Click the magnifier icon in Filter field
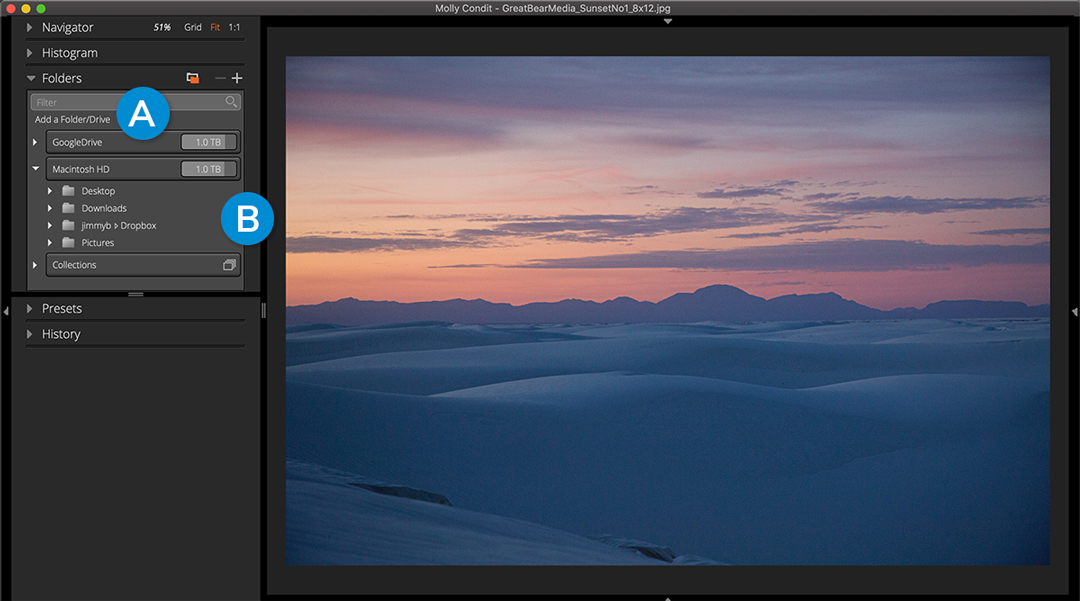This screenshot has height=601, width=1080. (231, 102)
